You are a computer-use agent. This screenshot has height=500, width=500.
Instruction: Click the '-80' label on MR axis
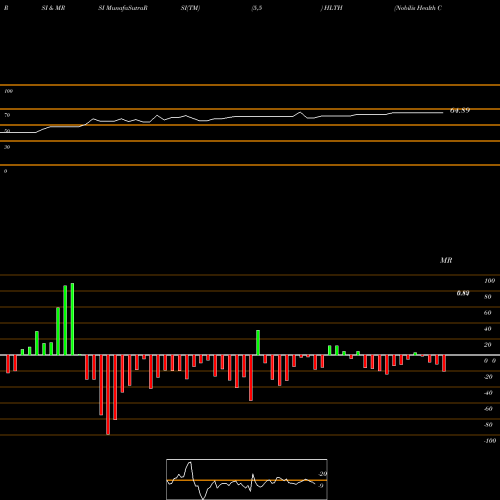[488, 425]
